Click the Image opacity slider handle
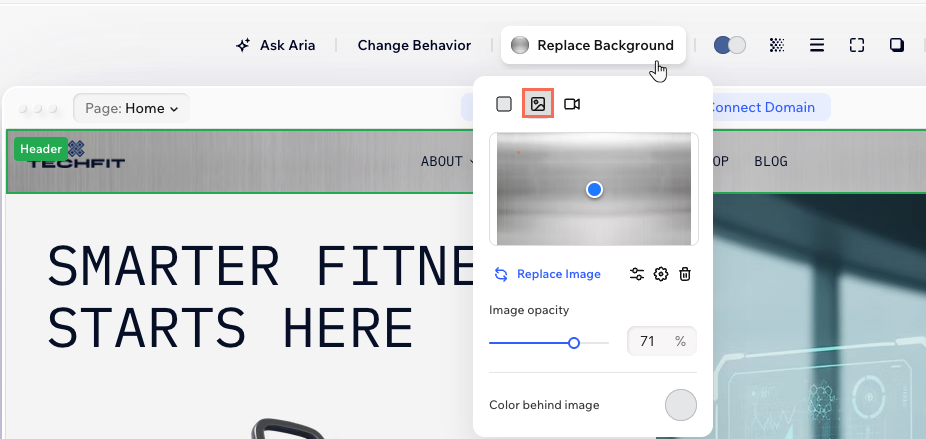This screenshot has height=439, width=926. click(573, 343)
